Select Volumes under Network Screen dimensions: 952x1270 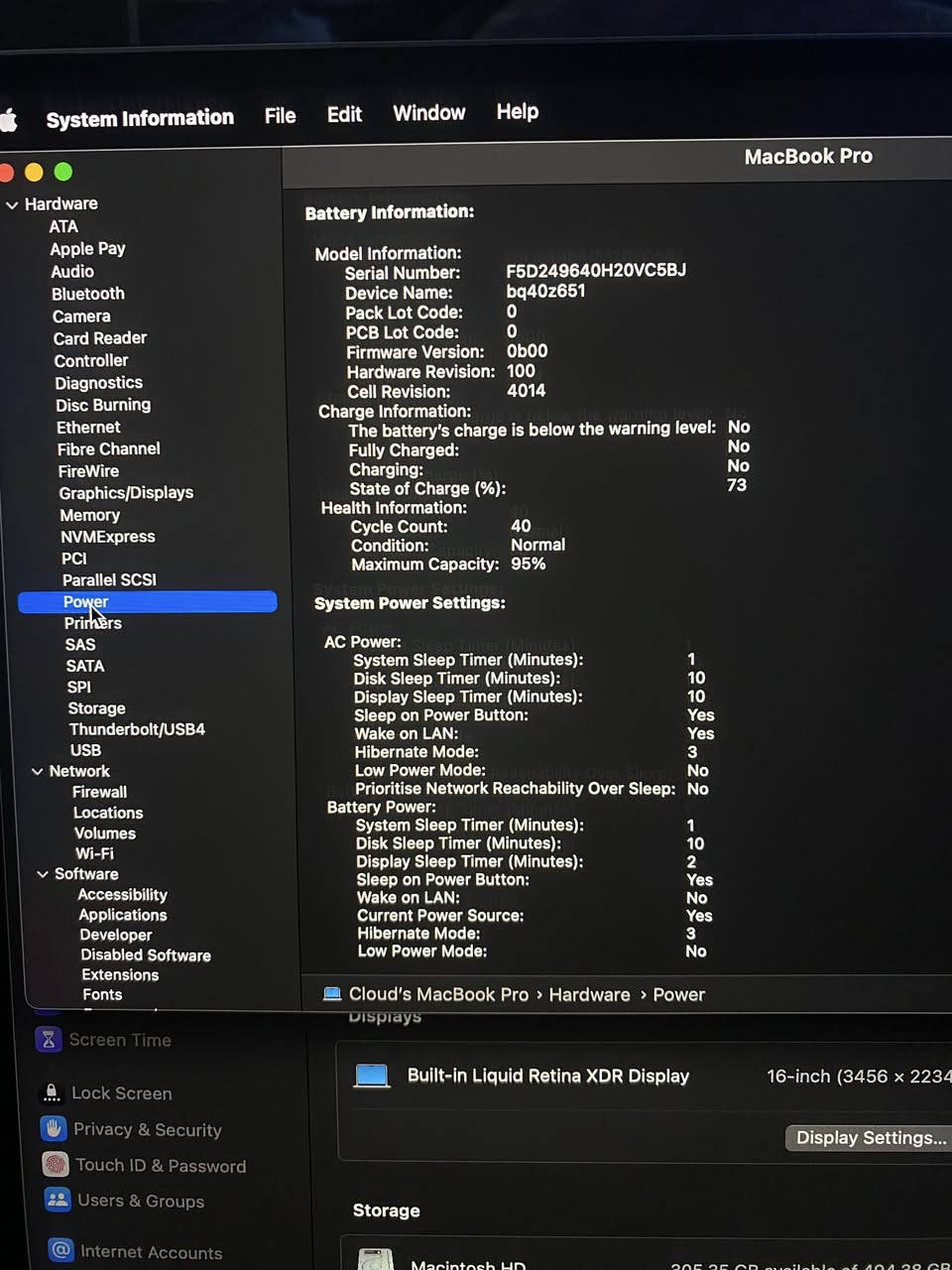click(x=105, y=833)
